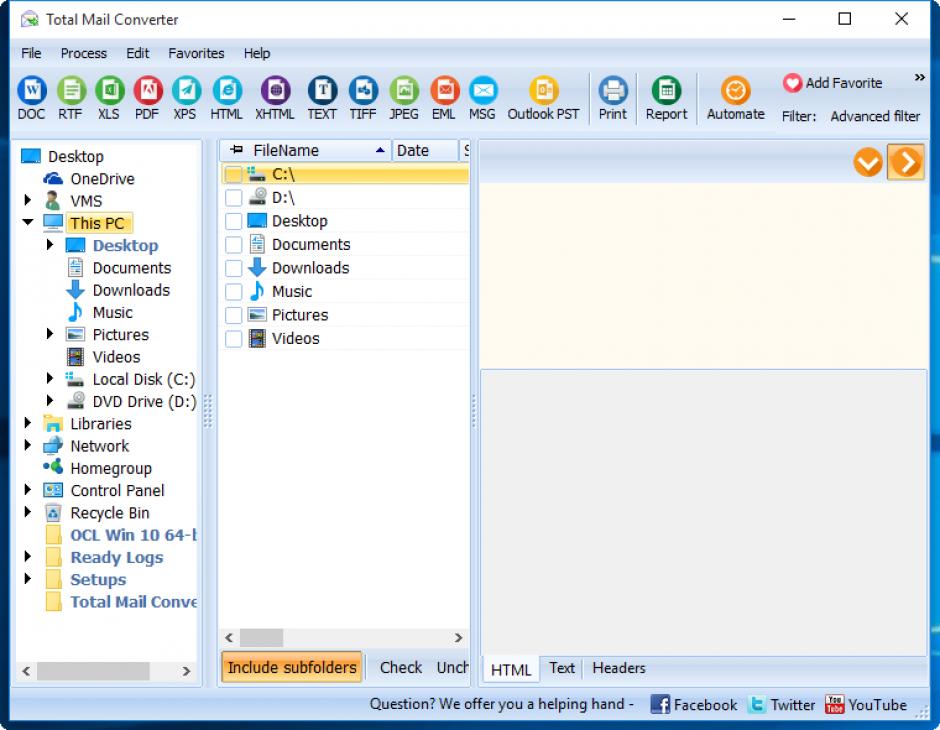Expand Desktop under This PC
Image resolution: width=940 pixels, height=730 pixels.
(x=50, y=245)
